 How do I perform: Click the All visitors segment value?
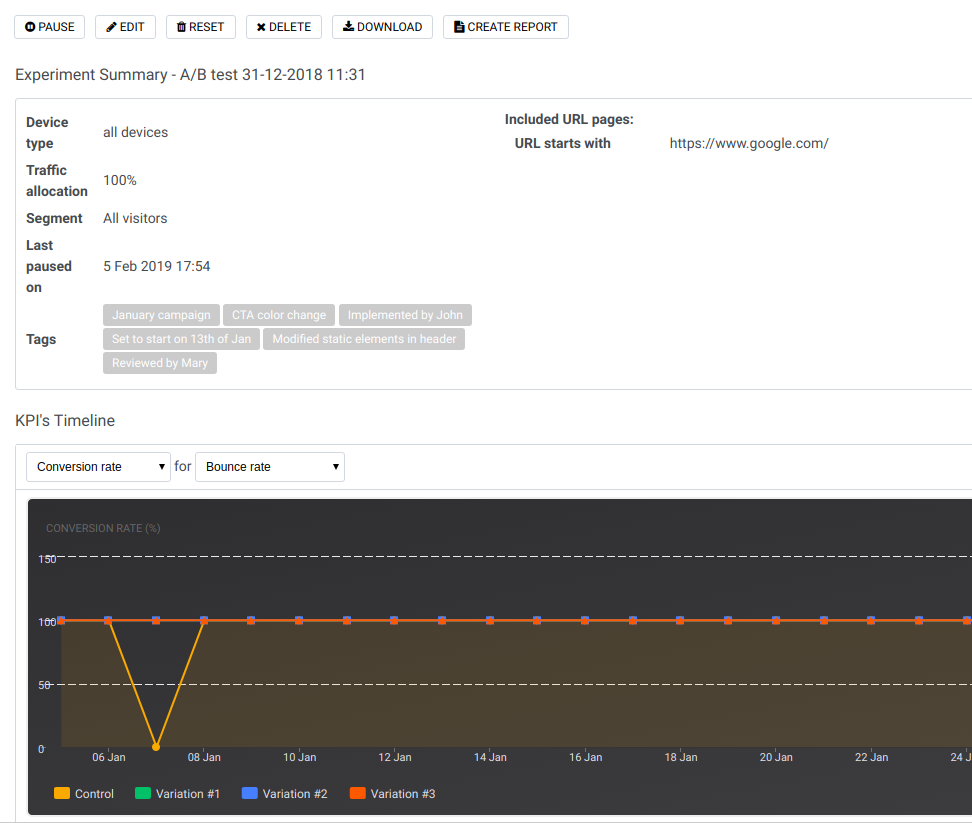[x=135, y=218]
